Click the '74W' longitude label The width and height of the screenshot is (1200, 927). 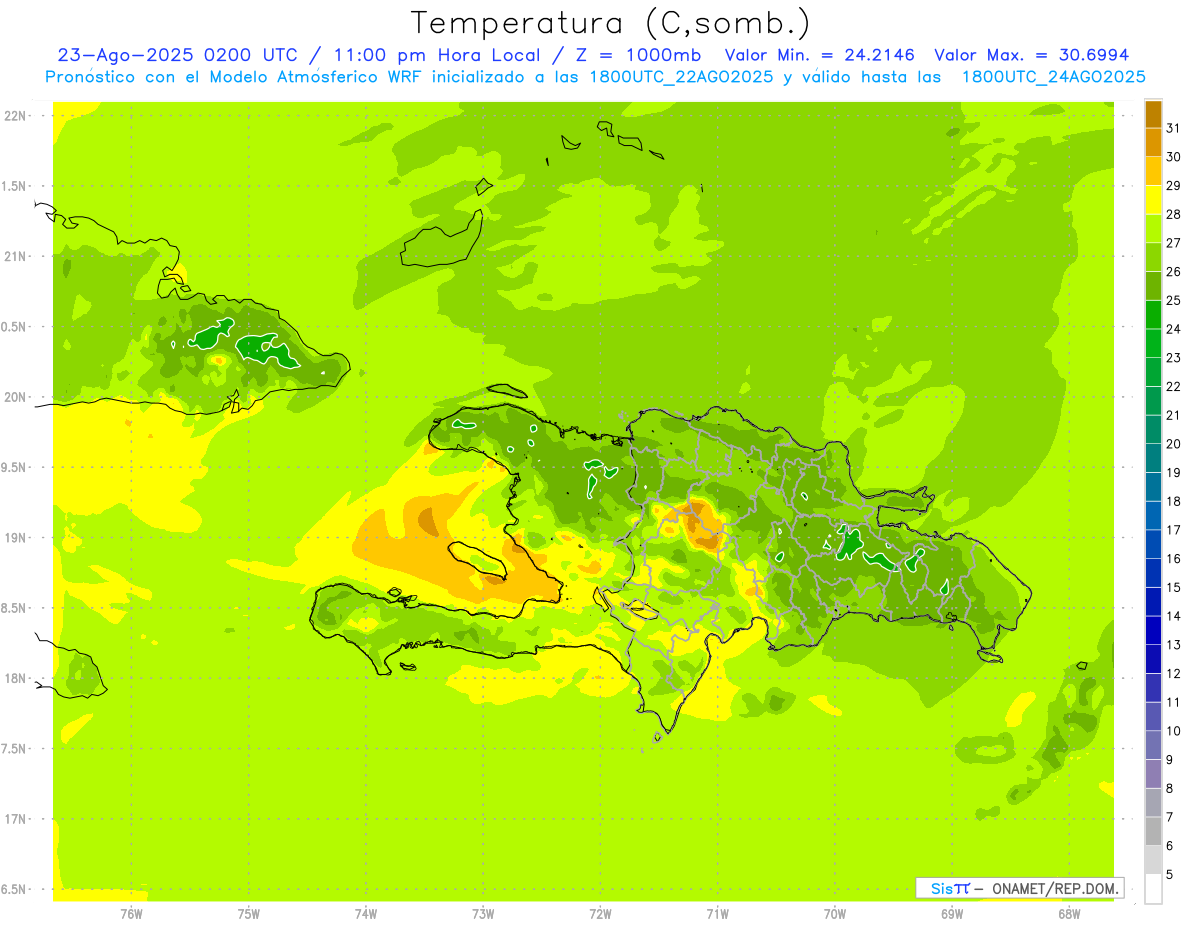(366, 913)
